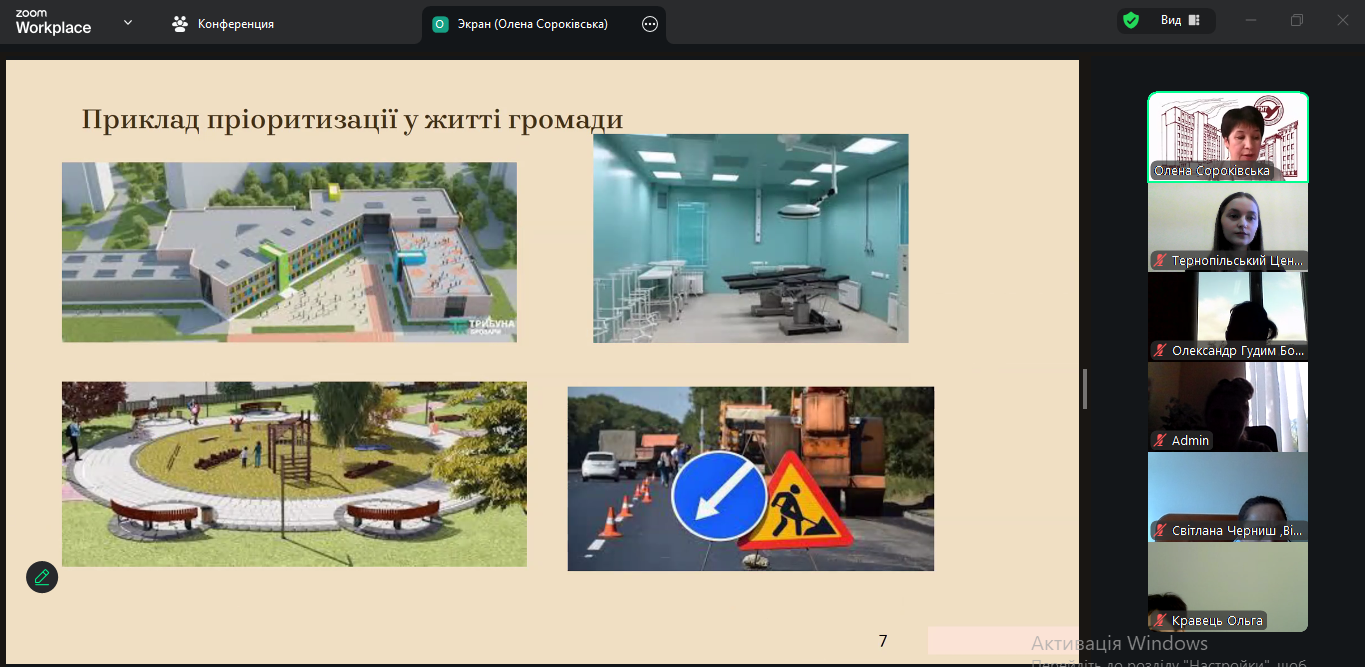Click the green avatar icon on Экран tab
Image resolution: width=1365 pixels, height=667 pixels.
coord(439,24)
